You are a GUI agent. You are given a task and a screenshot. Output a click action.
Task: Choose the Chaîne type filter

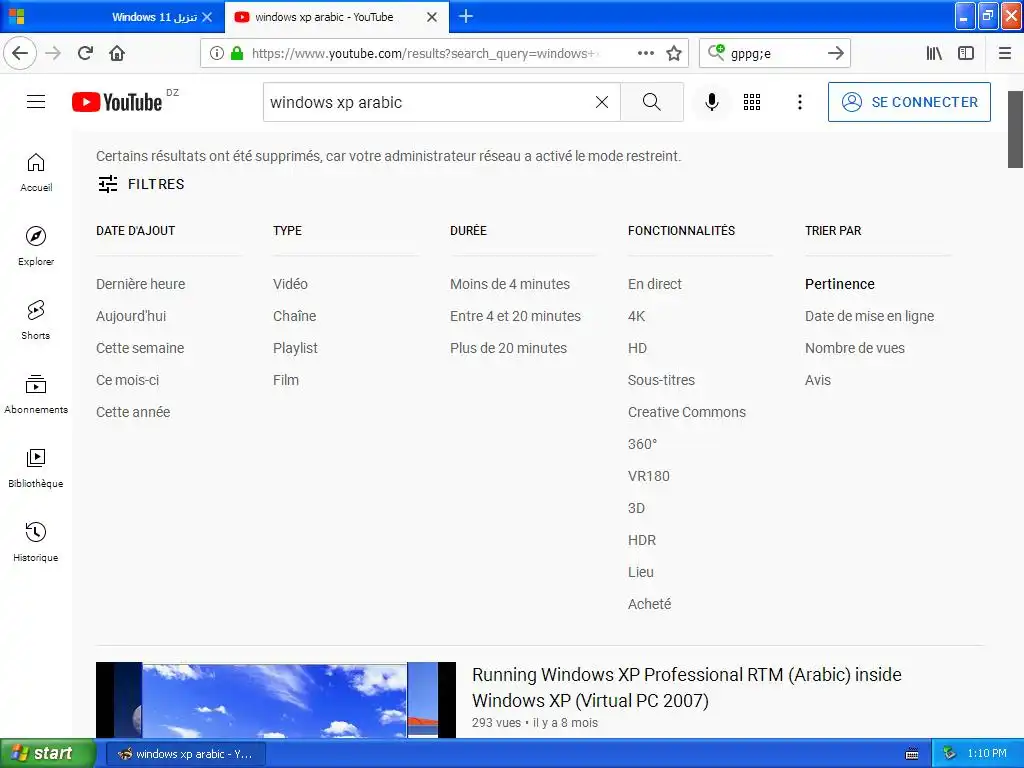click(x=295, y=316)
